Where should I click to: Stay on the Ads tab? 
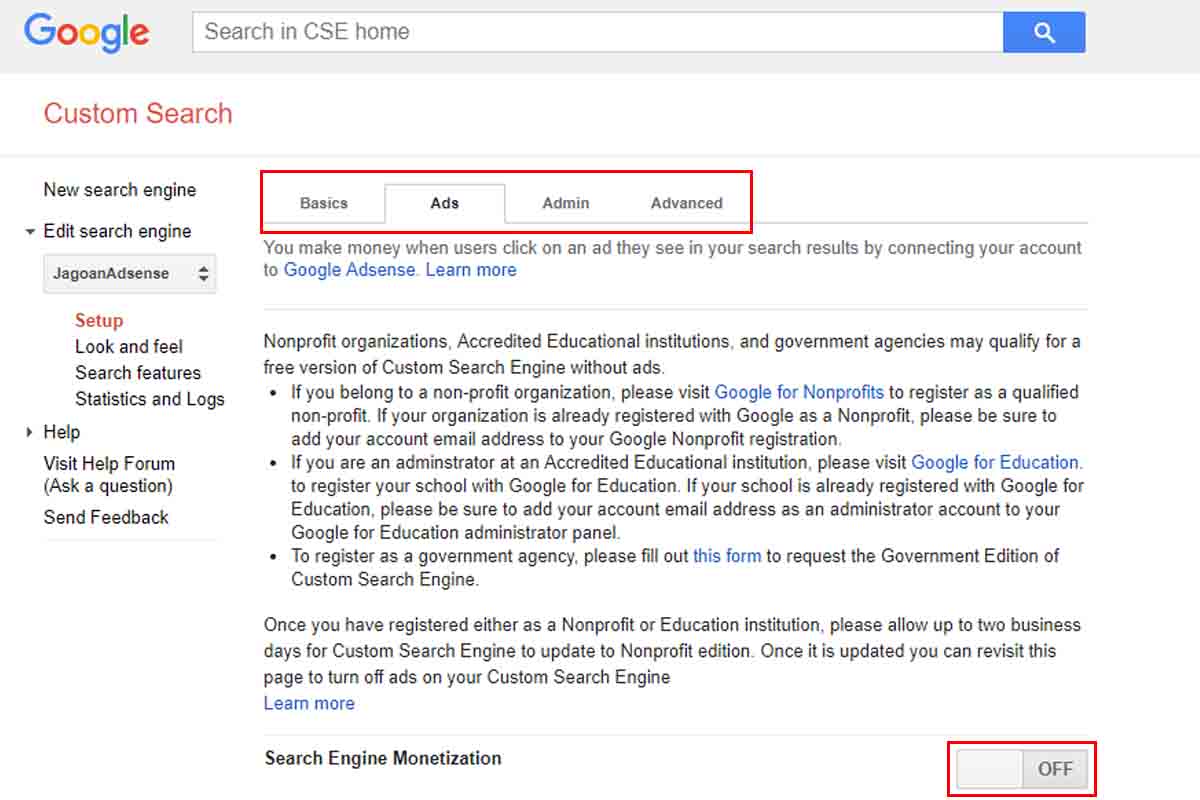click(x=444, y=203)
